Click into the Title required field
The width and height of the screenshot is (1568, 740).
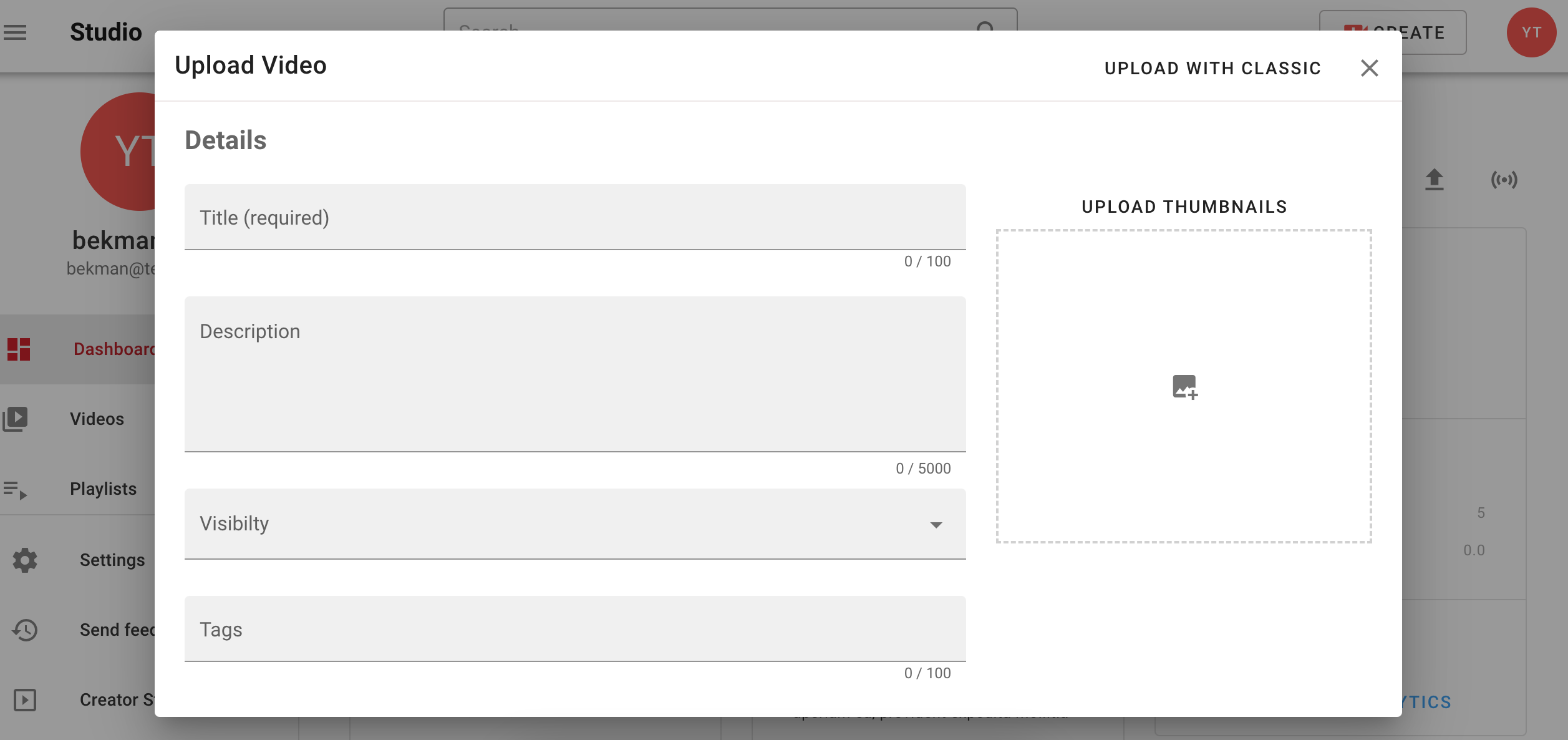pos(575,217)
